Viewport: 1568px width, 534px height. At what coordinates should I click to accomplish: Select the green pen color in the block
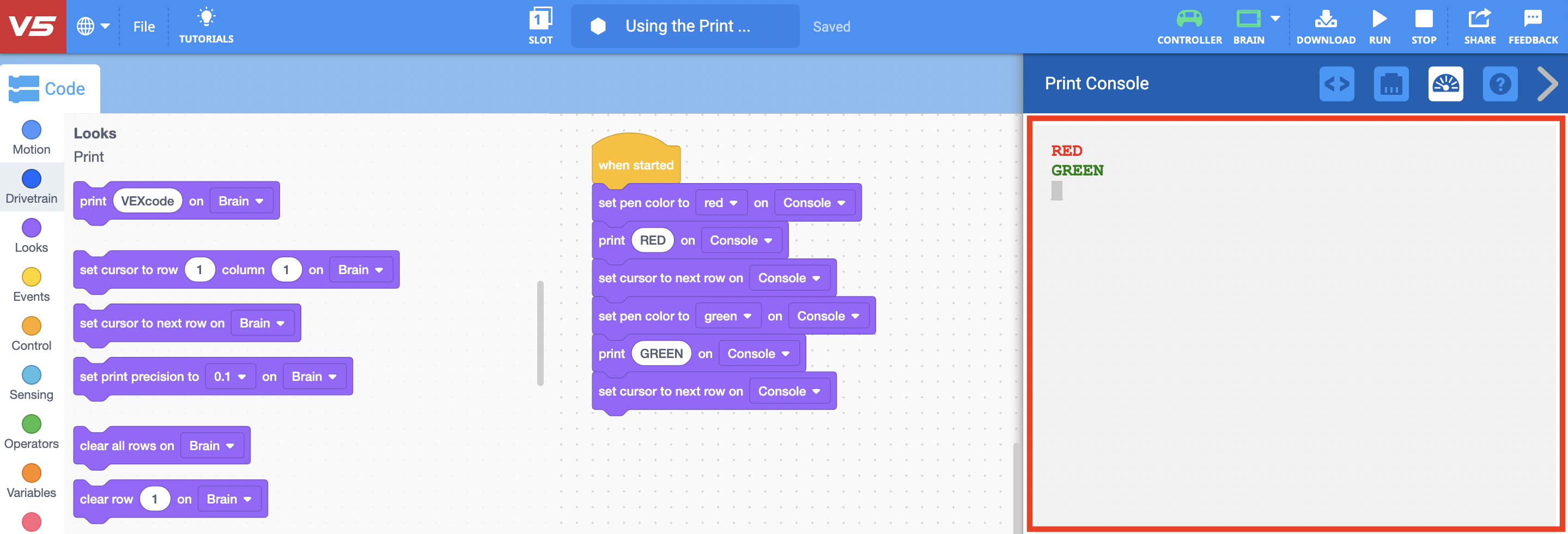point(728,315)
